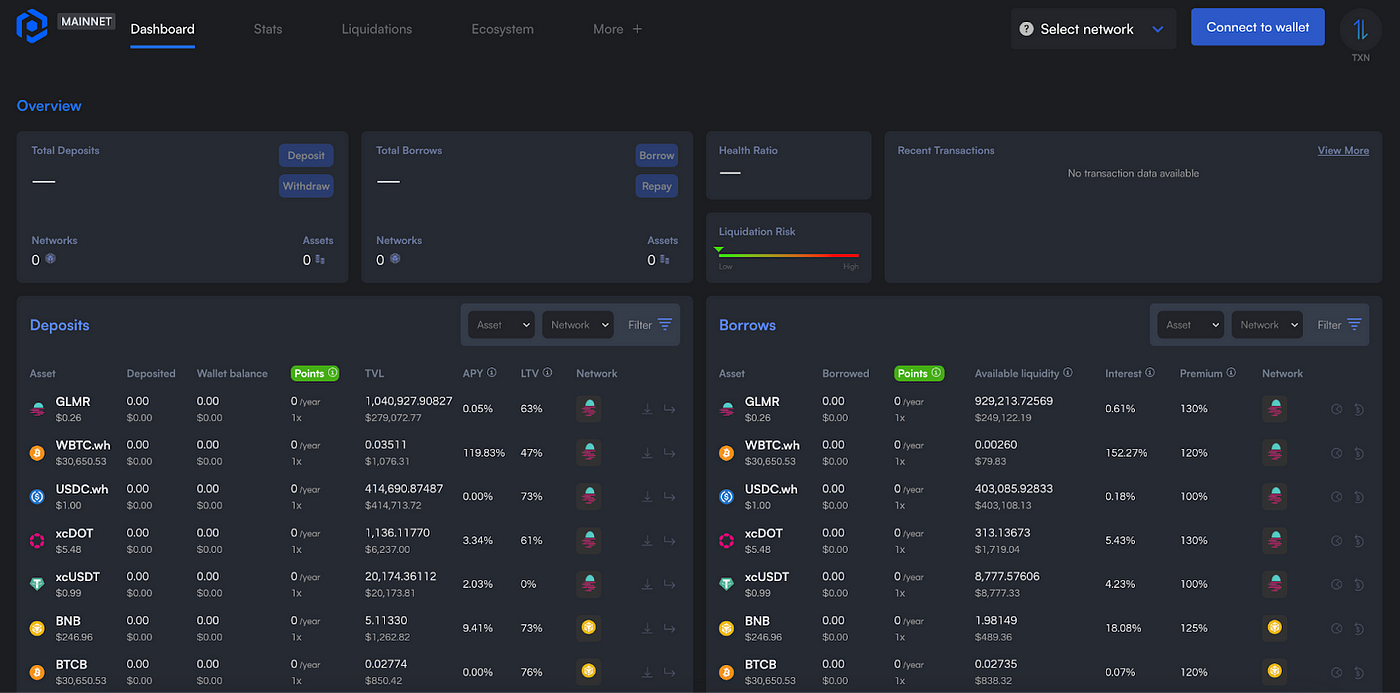Click the Filter icon in Borrows panel
1400x693 pixels.
(x=1354, y=325)
